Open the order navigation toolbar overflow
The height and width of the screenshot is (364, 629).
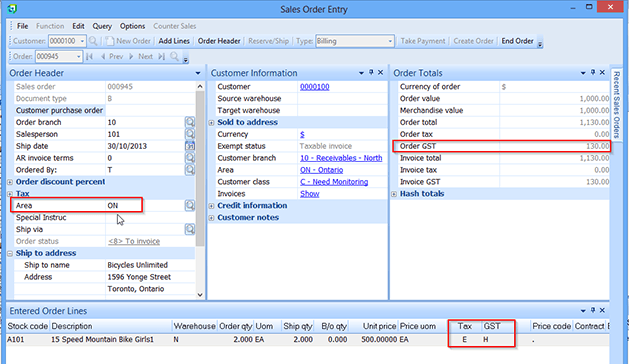185,60
